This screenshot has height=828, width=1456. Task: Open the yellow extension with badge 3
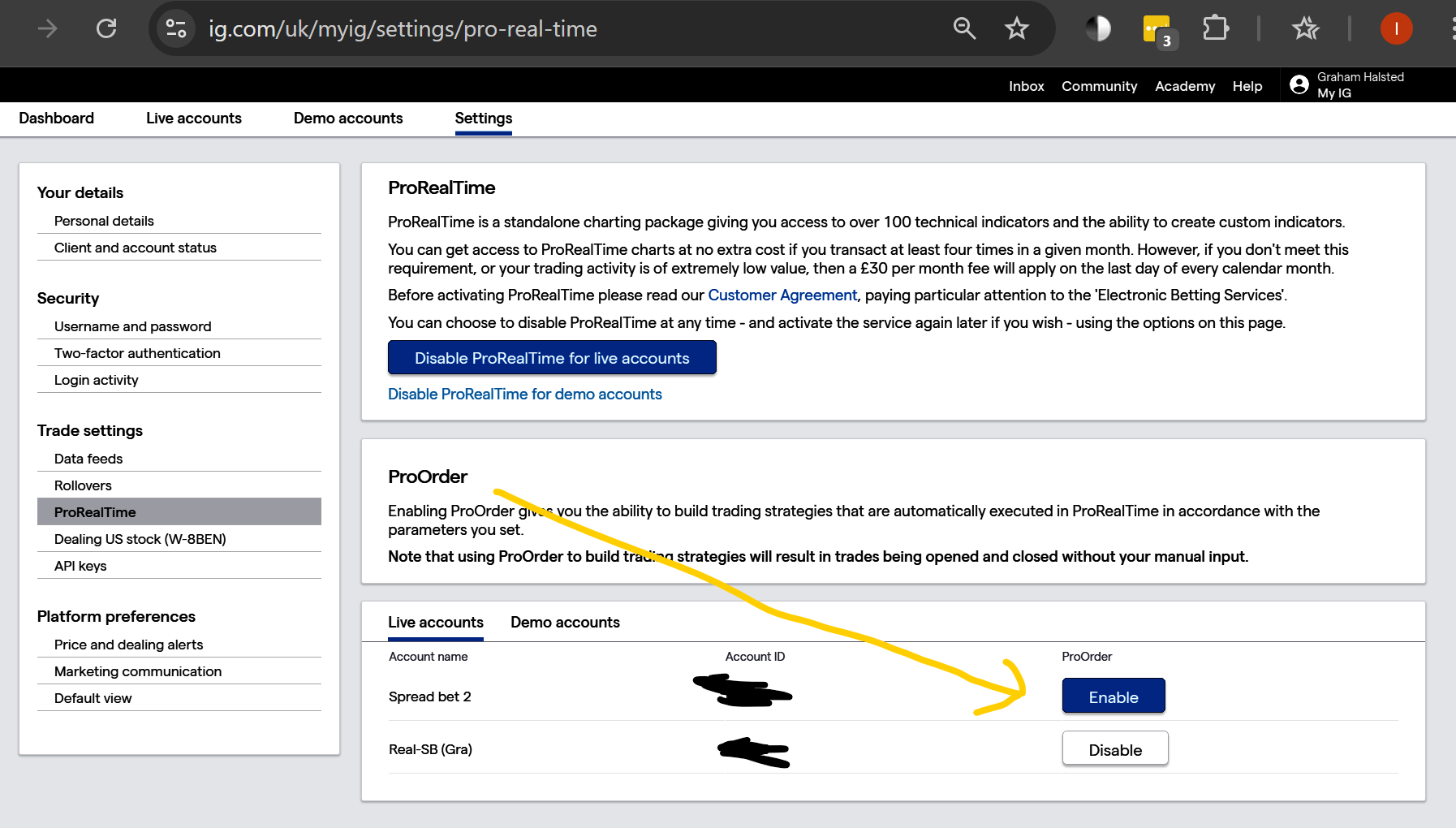click(1158, 31)
